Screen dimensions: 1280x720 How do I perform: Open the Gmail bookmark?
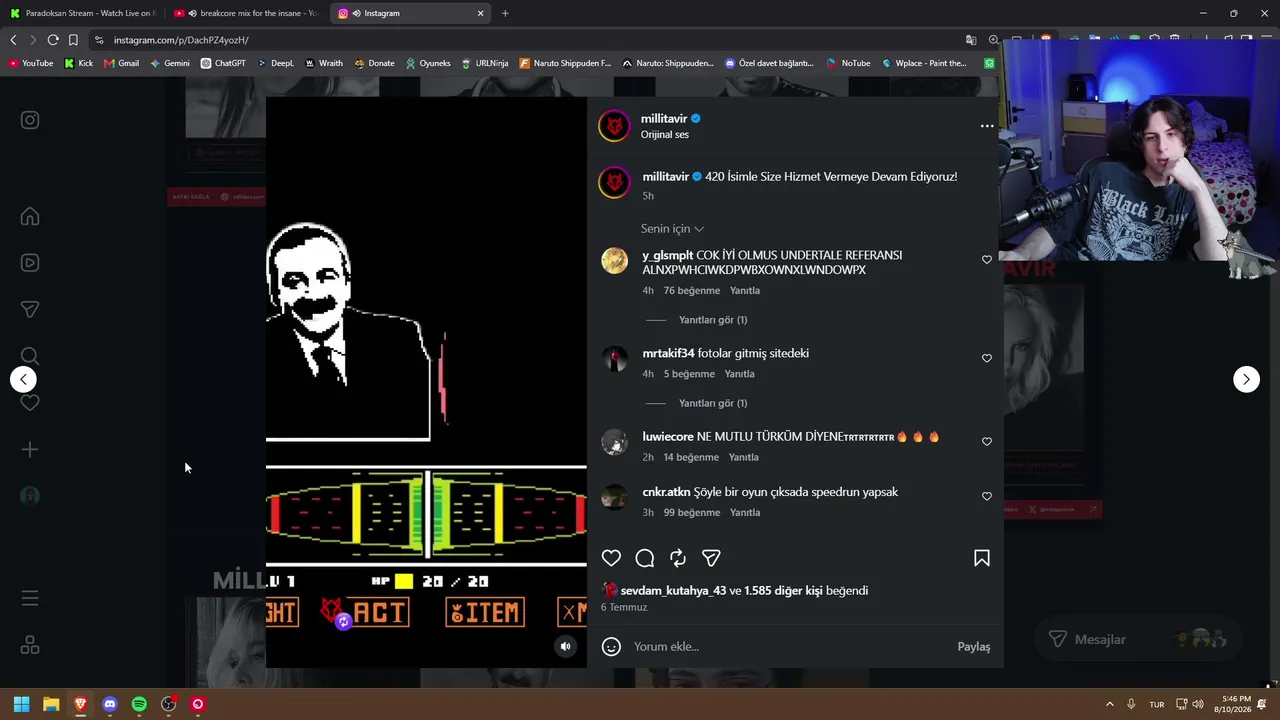pyautogui.click(x=122, y=63)
